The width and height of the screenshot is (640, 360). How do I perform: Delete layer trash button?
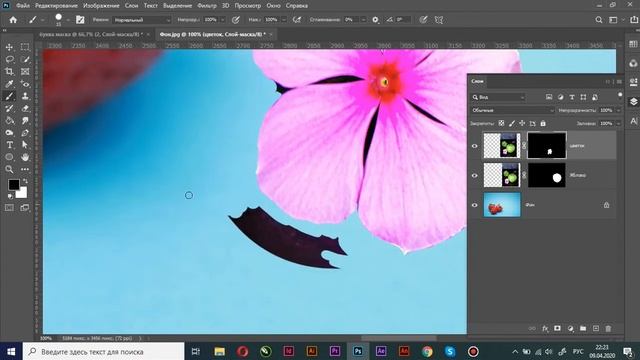pyautogui.click(x=608, y=329)
